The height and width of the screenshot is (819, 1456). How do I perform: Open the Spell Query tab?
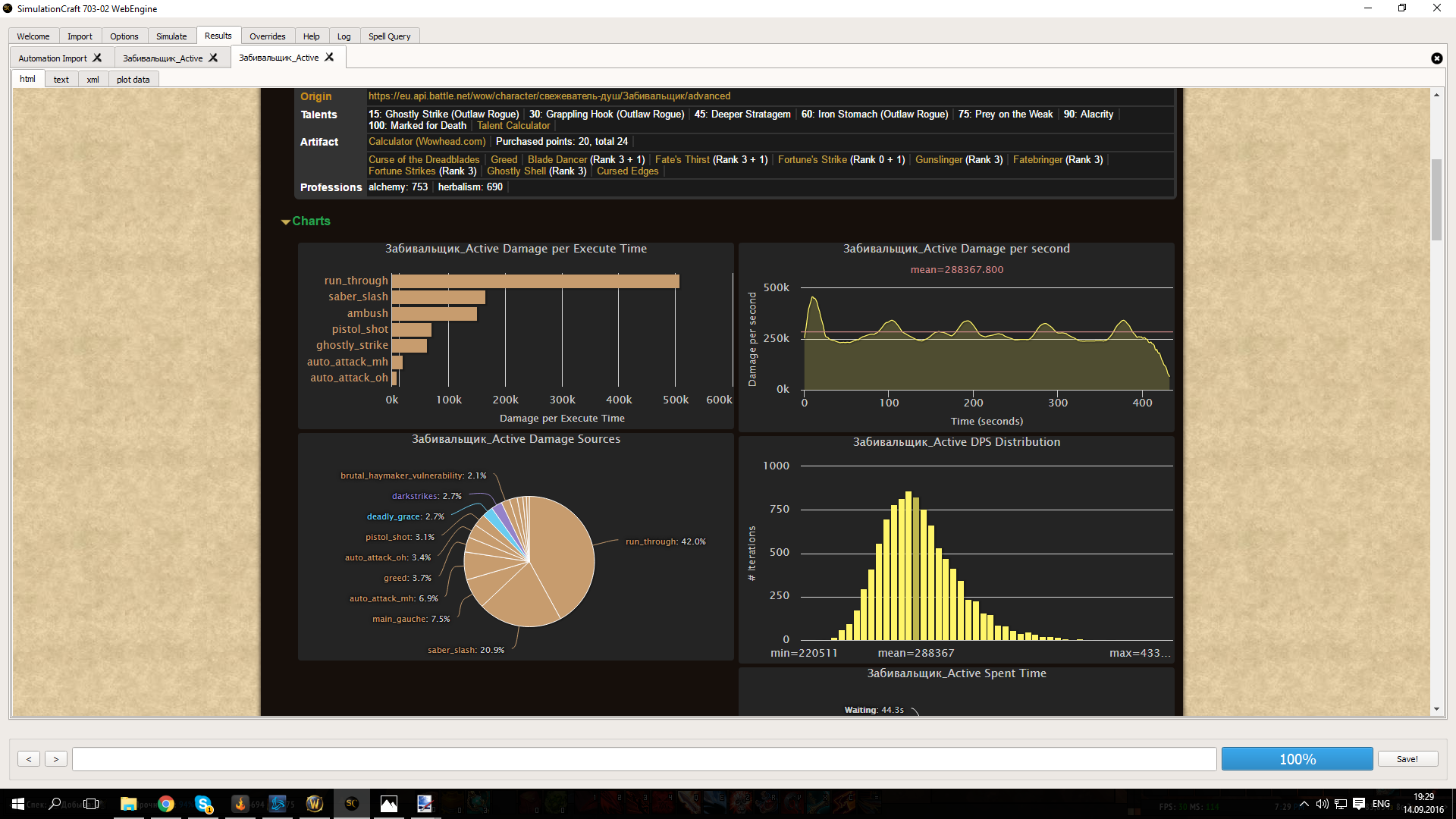390,36
